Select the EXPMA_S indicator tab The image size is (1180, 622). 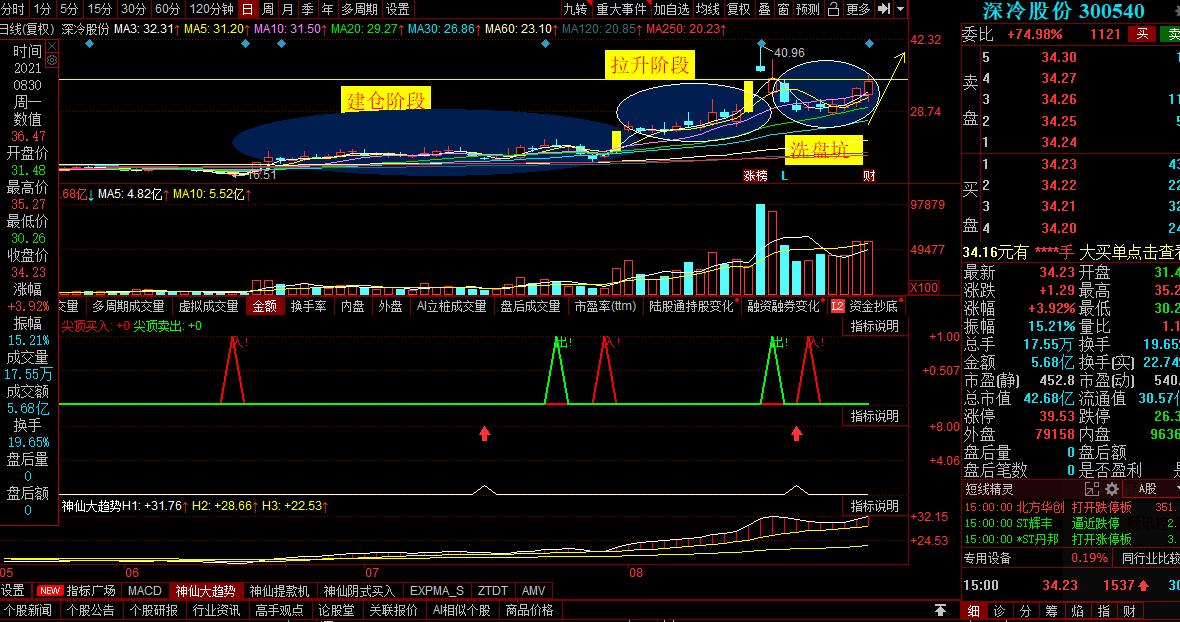[x=436, y=591]
